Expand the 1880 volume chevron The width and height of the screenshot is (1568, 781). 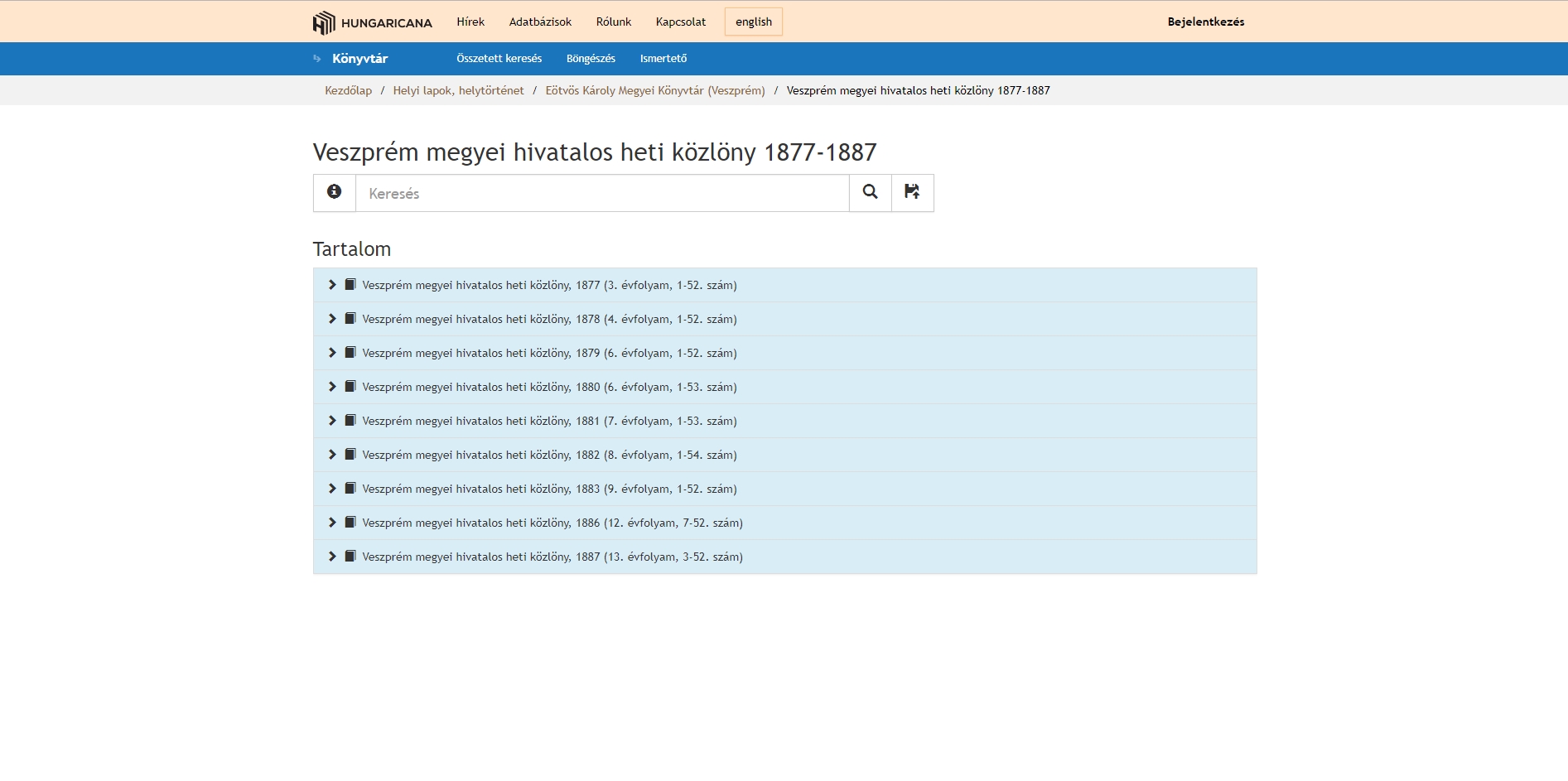[332, 387]
